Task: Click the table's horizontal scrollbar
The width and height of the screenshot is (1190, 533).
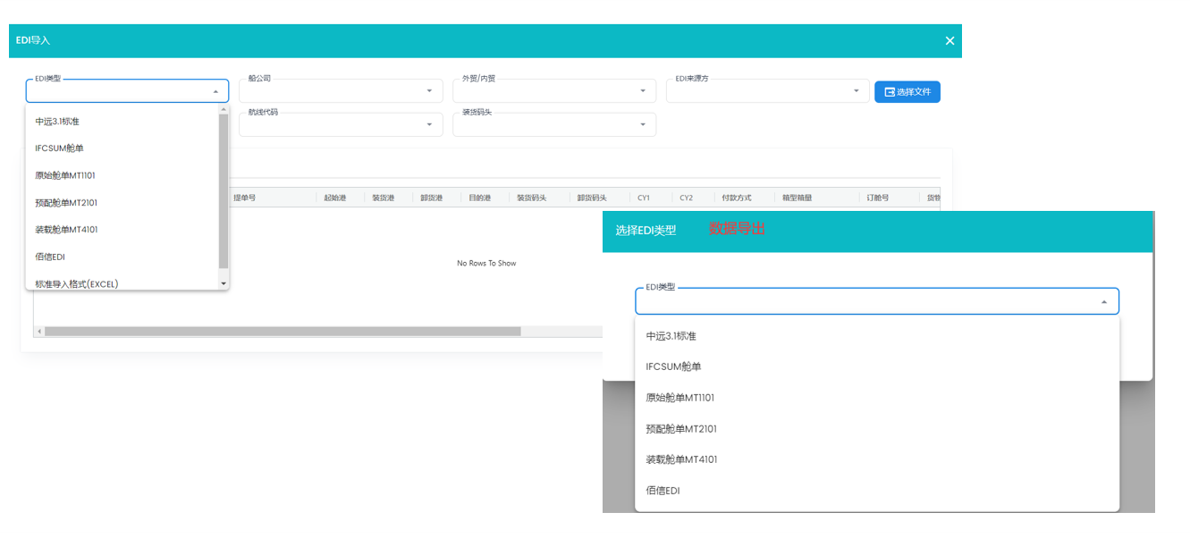Action: 282,331
